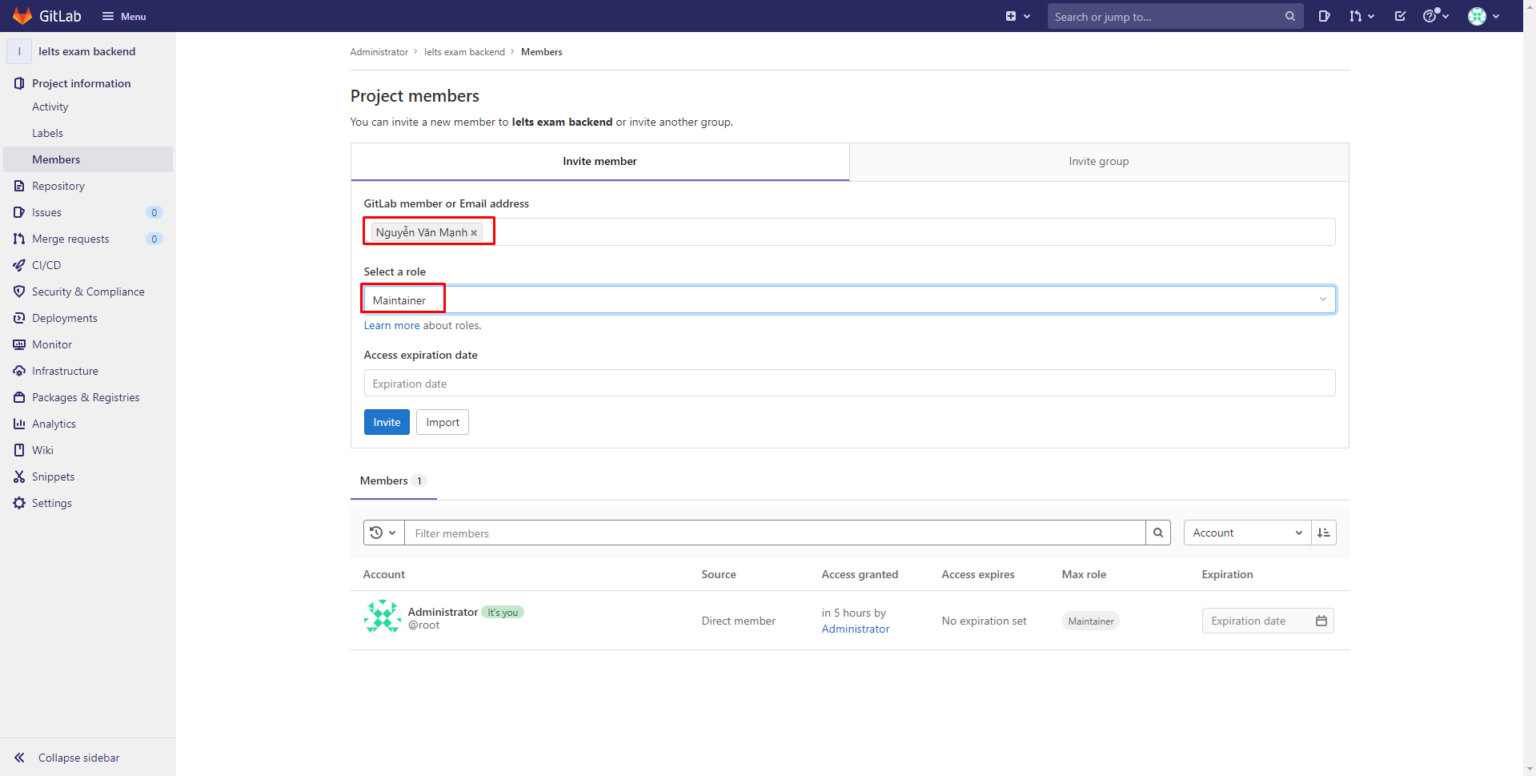The height and width of the screenshot is (776, 1536).
Task: Switch to the Invite group tab
Action: [1098, 161]
